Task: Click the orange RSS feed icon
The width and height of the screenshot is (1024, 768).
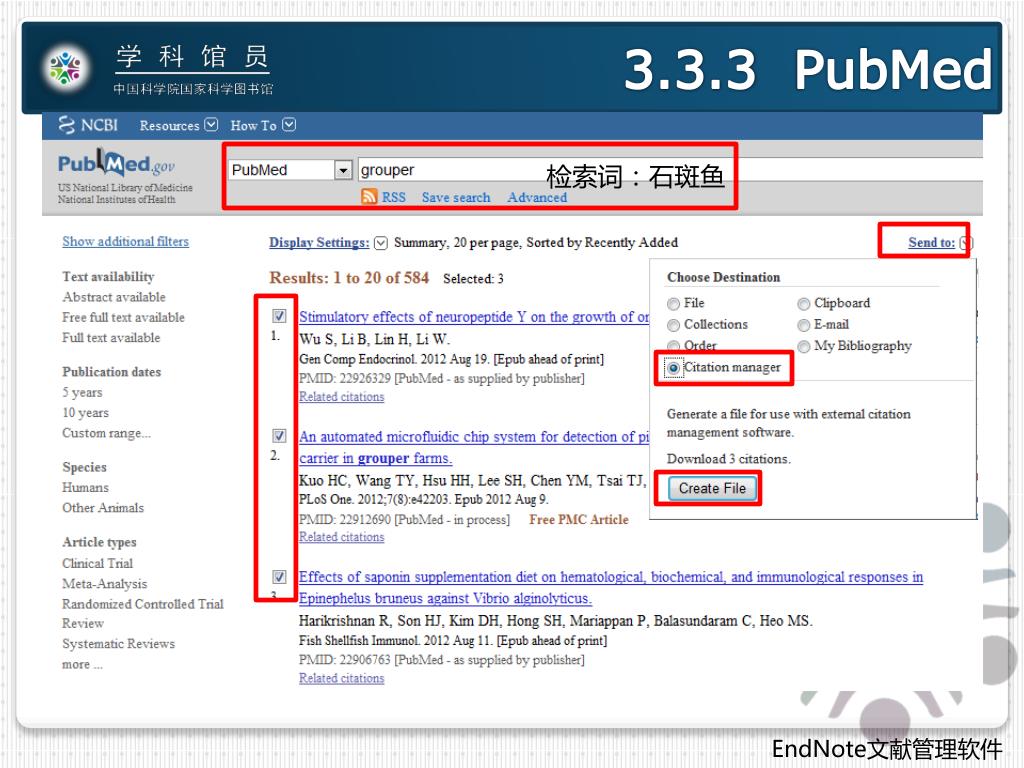Action: tap(370, 197)
